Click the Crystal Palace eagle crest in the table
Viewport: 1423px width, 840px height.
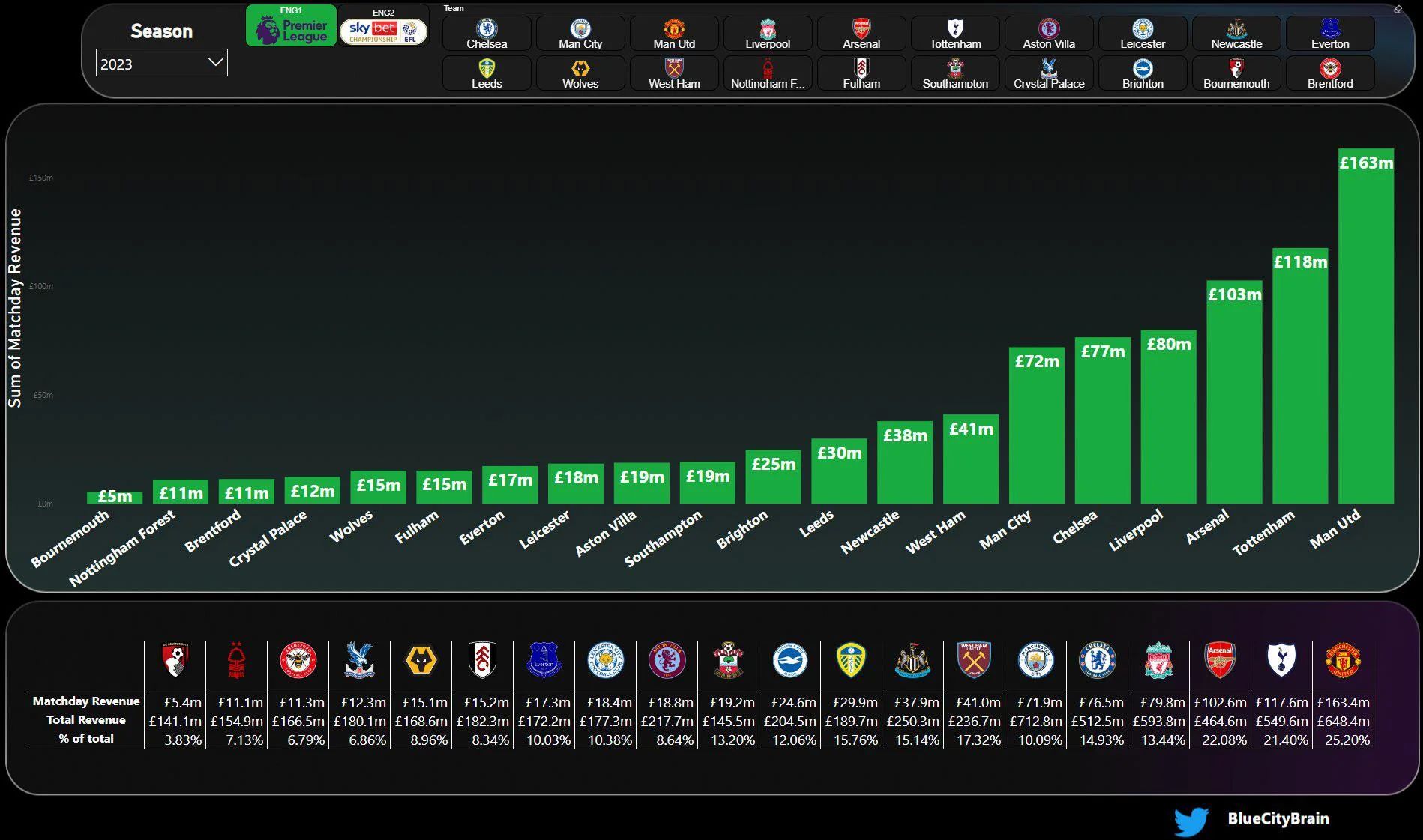[x=359, y=660]
